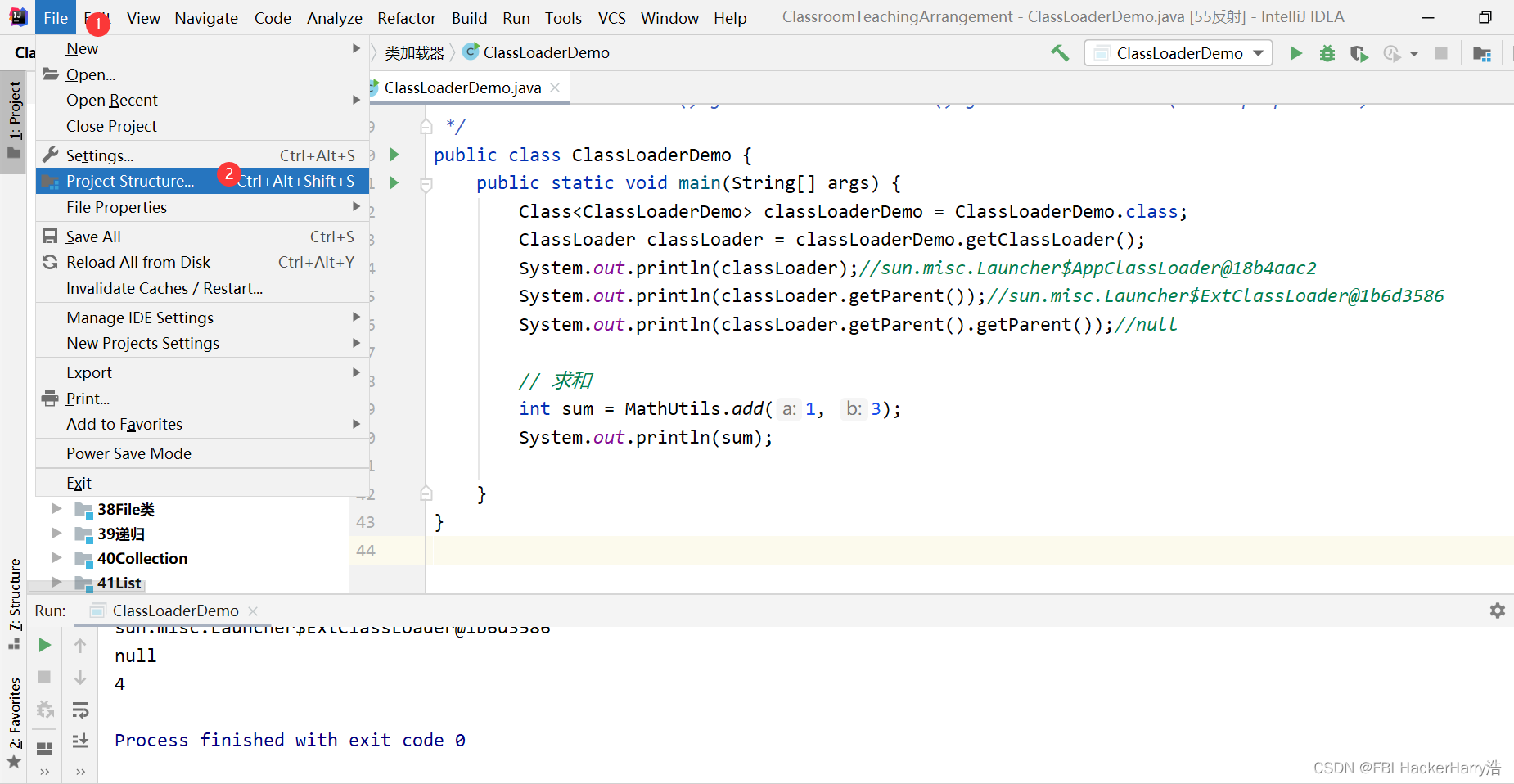Close the ClassLoaderDemo run tab
The image size is (1514, 784).
[x=253, y=611]
